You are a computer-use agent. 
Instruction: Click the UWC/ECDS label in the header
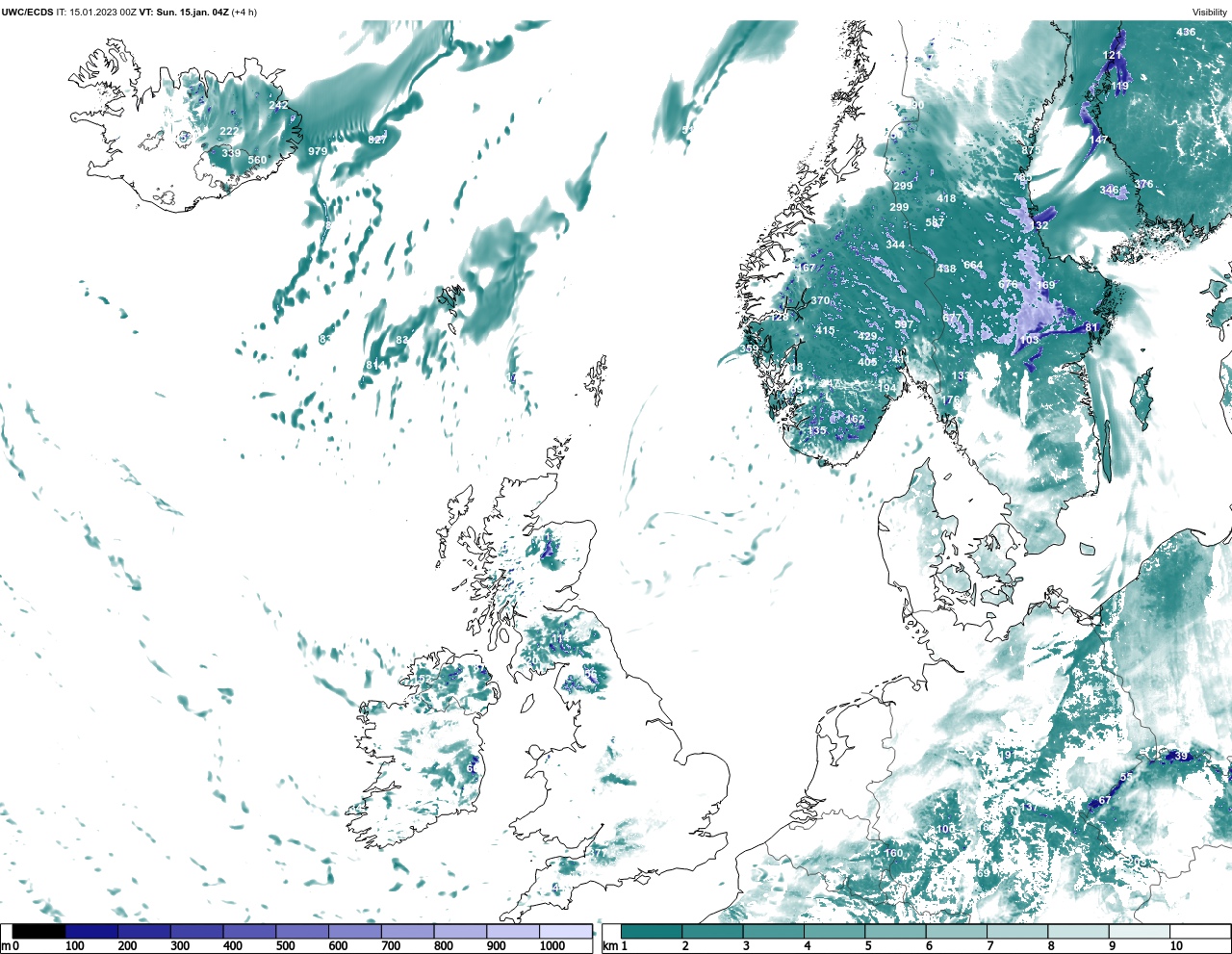pos(27,13)
